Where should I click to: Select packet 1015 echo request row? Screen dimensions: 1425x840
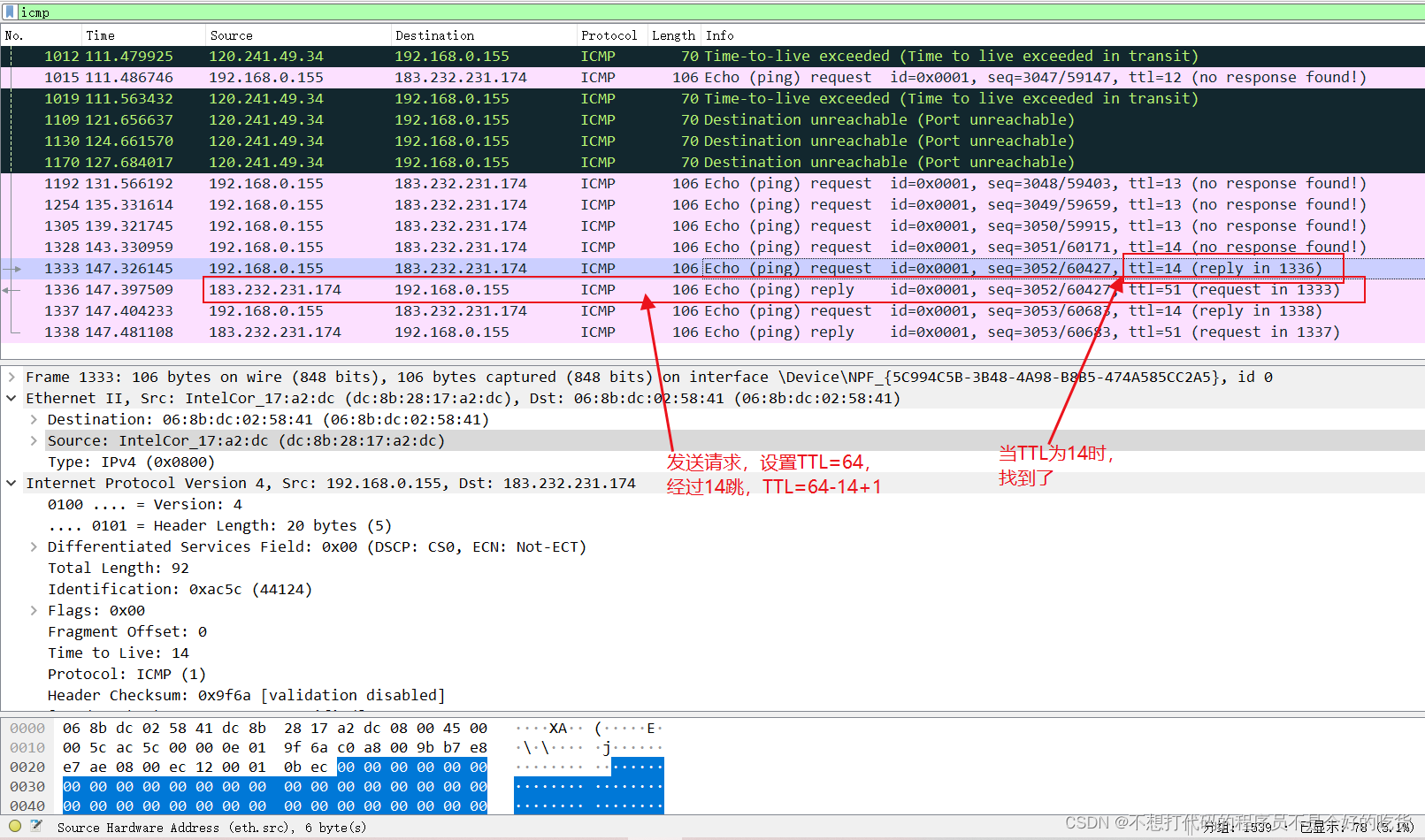(712, 77)
